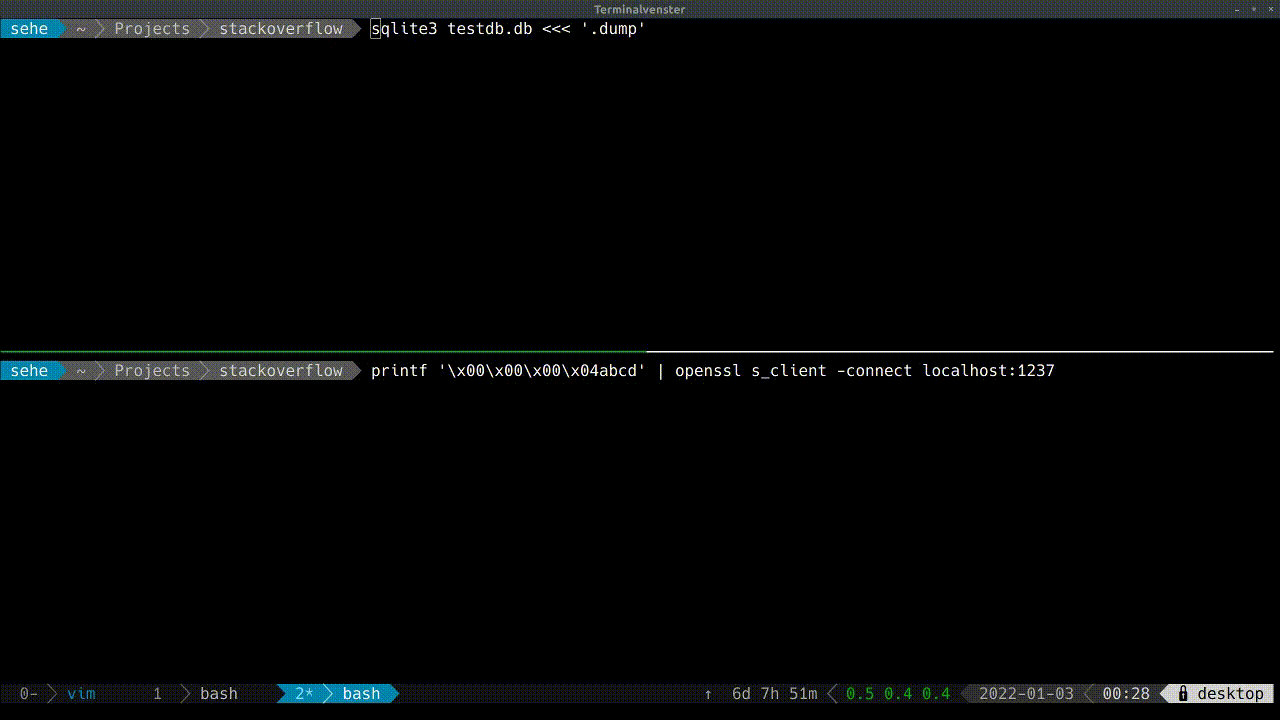Image resolution: width=1280 pixels, height=720 pixels.
Task: Click 's_client' in the openssl command
Action: pyautogui.click(x=789, y=371)
